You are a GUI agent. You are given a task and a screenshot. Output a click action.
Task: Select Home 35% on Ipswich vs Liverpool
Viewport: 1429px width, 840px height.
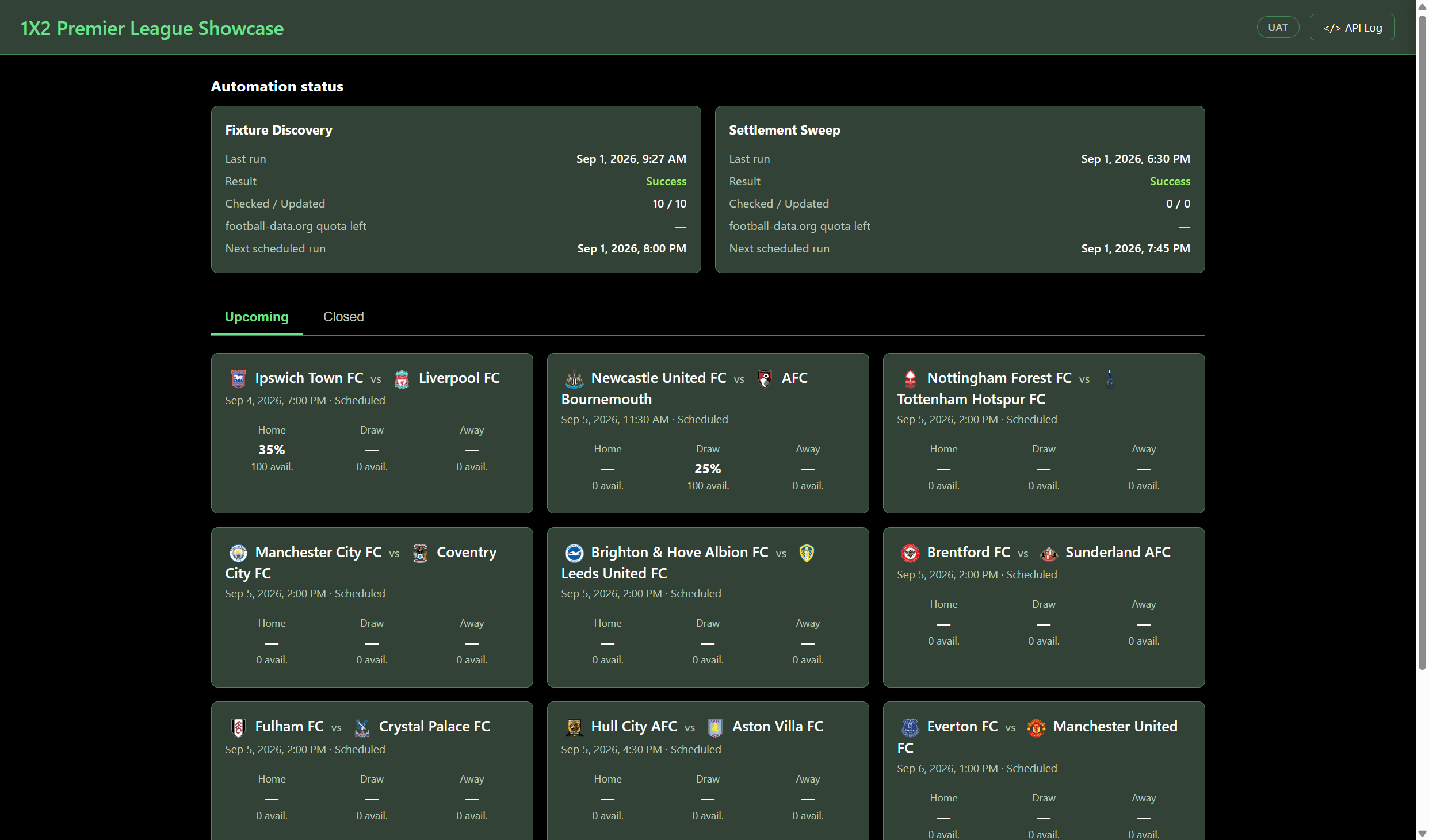coord(272,448)
